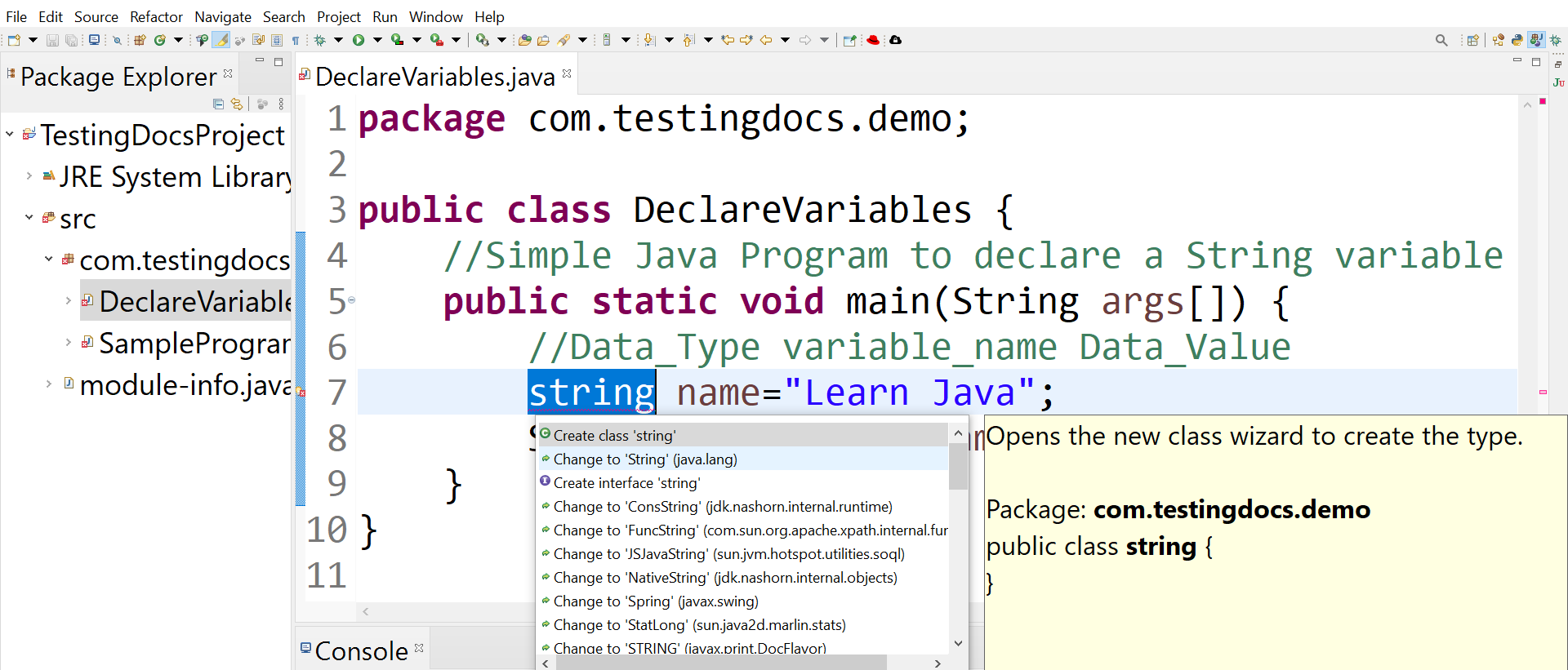Click the Coverage run icon
This screenshot has height=670, width=1568.
coord(397,40)
